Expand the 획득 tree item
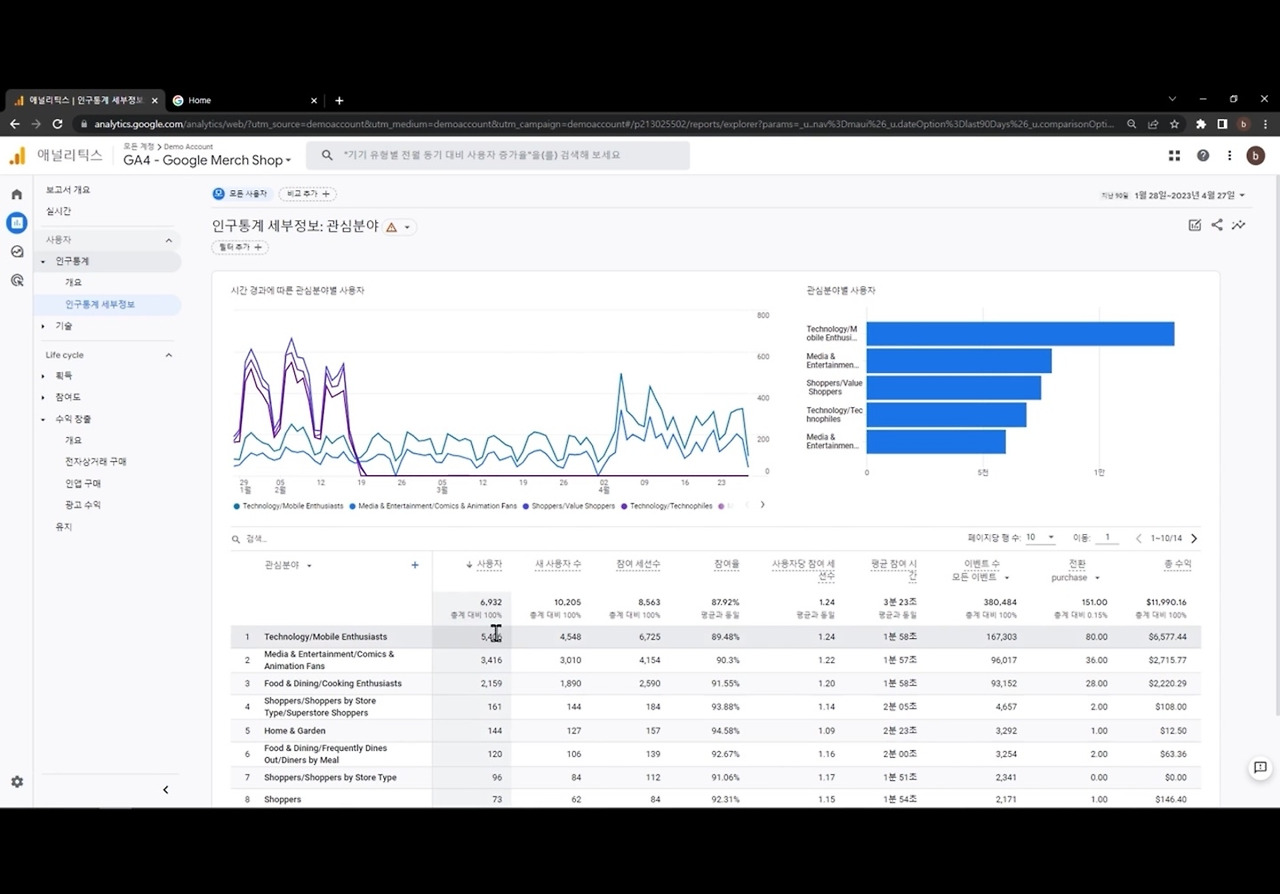Image resolution: width=1280 pixels, height=894 pixels. point(43,376)
